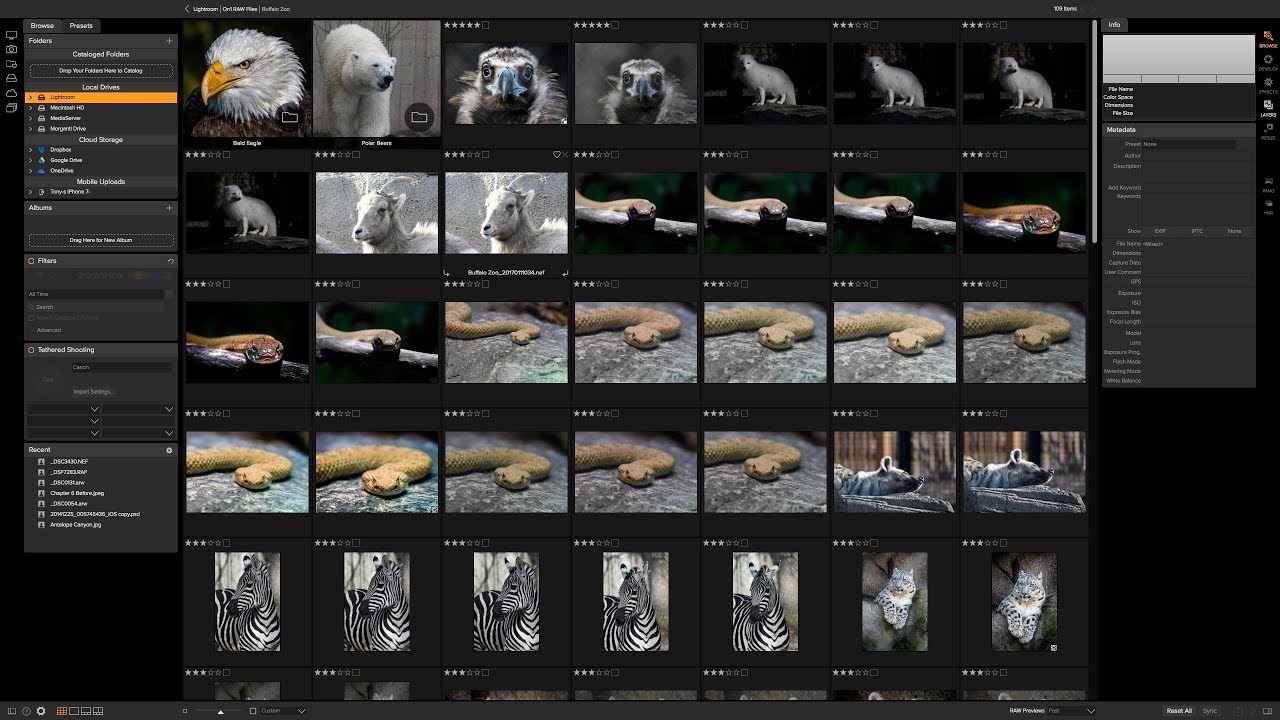Image resolution: width=1280 pixels, height=720 pixels.
Task: Expand the Google Drive folder
Action: 30,160
